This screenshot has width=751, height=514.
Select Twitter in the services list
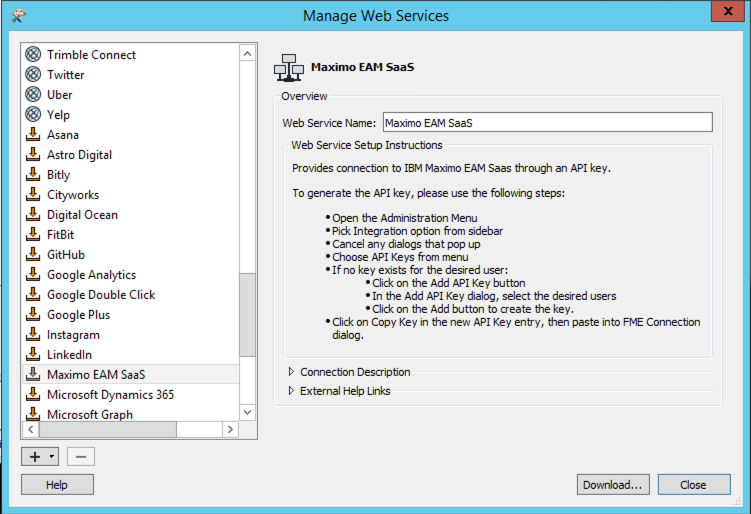tap(66, 75)
